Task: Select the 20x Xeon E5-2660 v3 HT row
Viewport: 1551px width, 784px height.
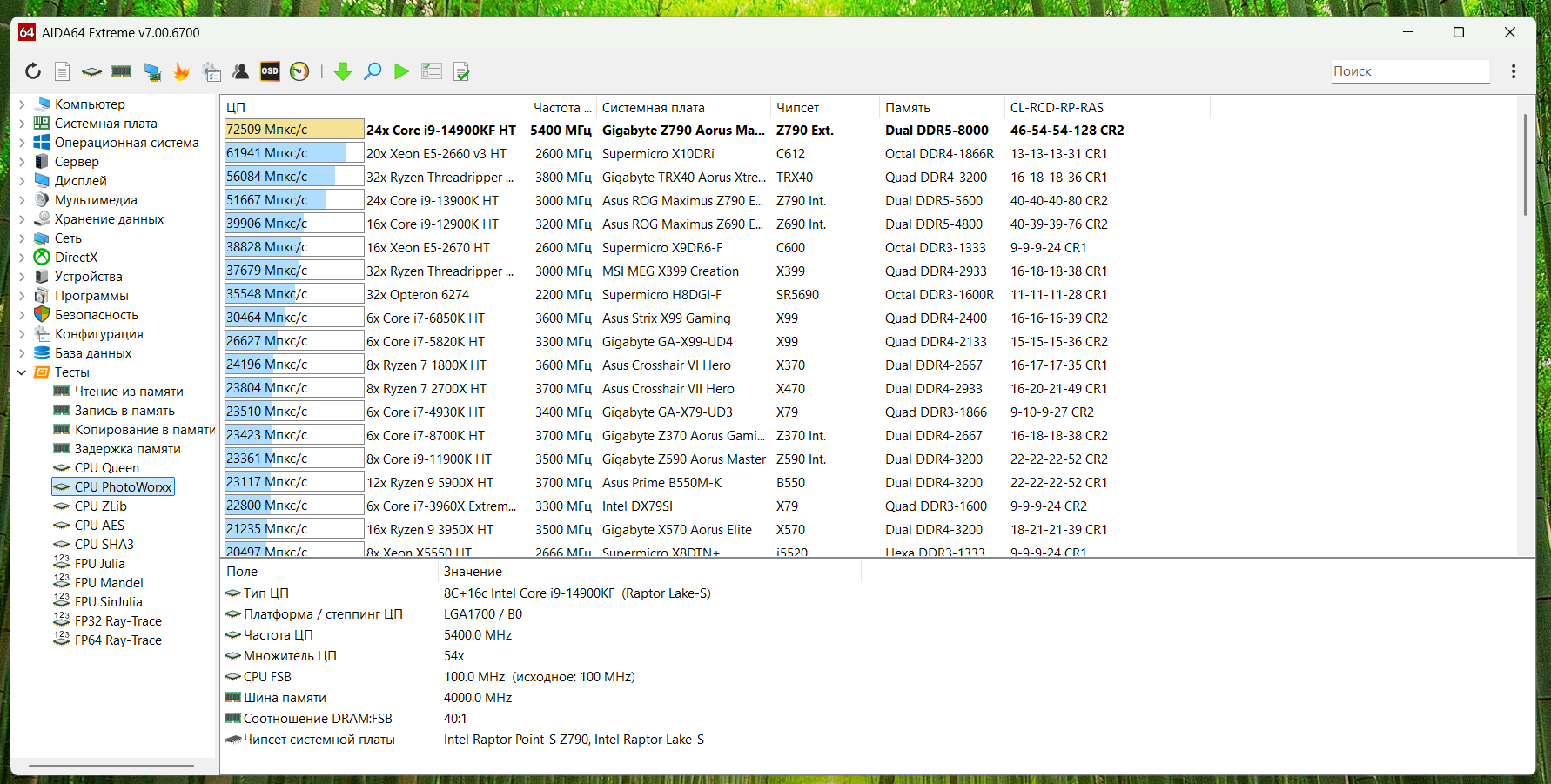Action: point(870,154)
